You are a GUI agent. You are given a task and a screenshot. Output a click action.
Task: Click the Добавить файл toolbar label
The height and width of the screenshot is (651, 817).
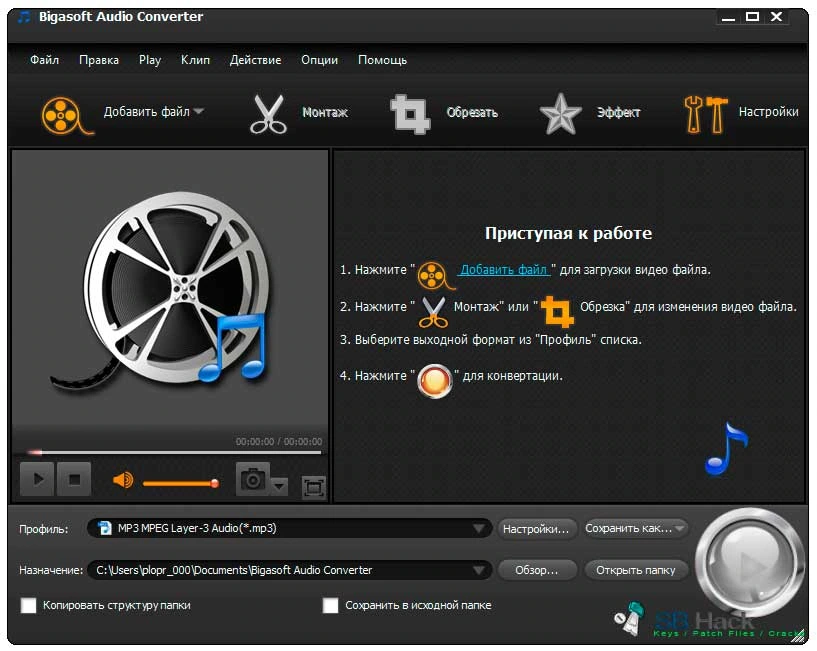click(x=146, y=112)
